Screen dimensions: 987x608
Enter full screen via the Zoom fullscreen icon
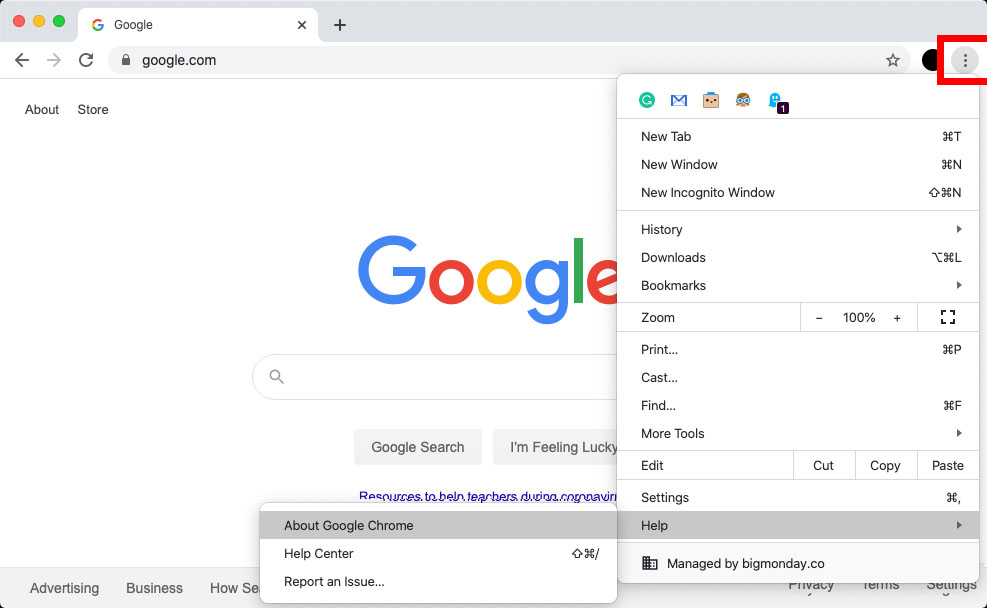pos(947,317)
